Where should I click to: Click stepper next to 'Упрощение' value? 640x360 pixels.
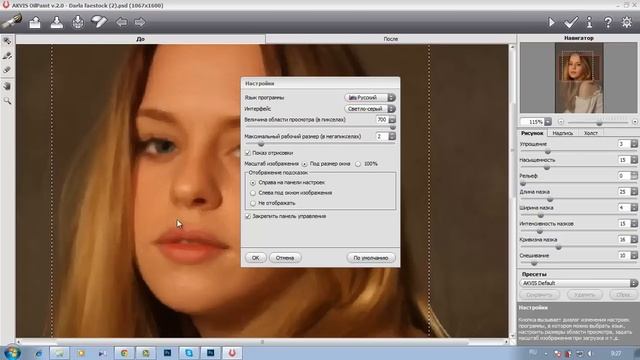point(634,144)
